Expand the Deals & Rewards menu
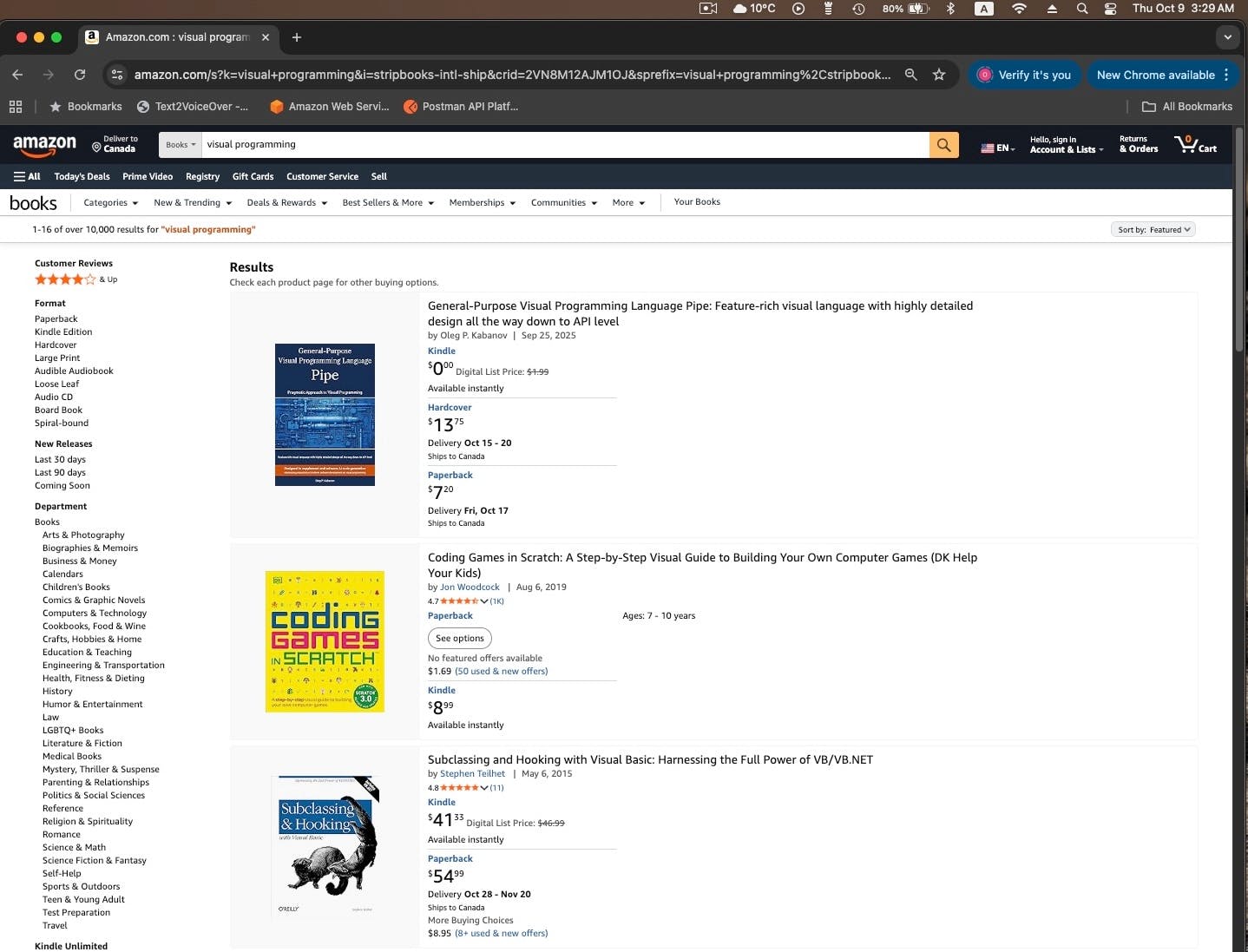 tap(286, 202)
